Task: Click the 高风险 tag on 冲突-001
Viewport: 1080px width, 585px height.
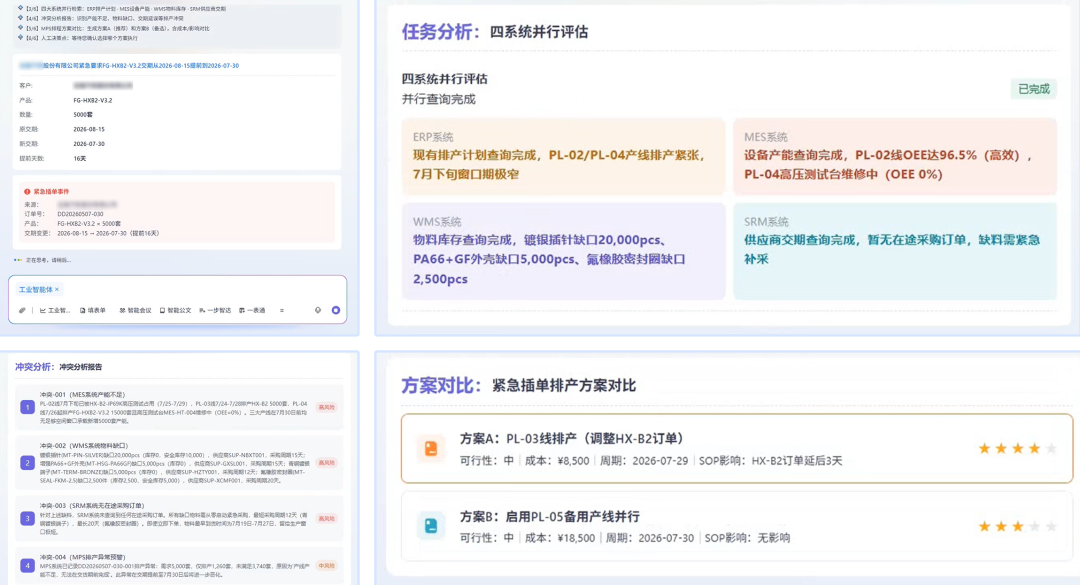Action: pyautogui.click(x=326, y=407)
